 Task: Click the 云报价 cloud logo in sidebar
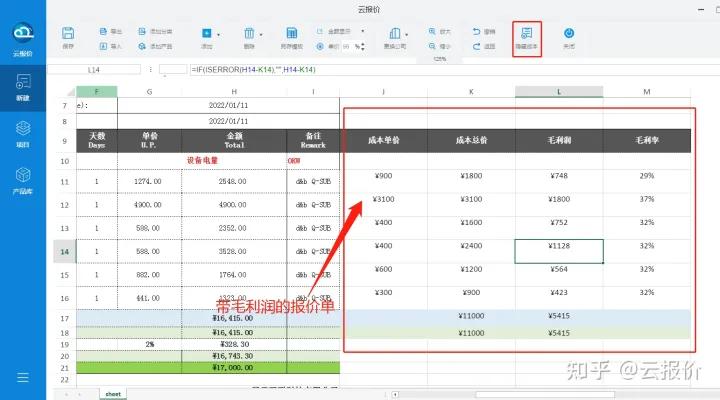click(23, 32)
